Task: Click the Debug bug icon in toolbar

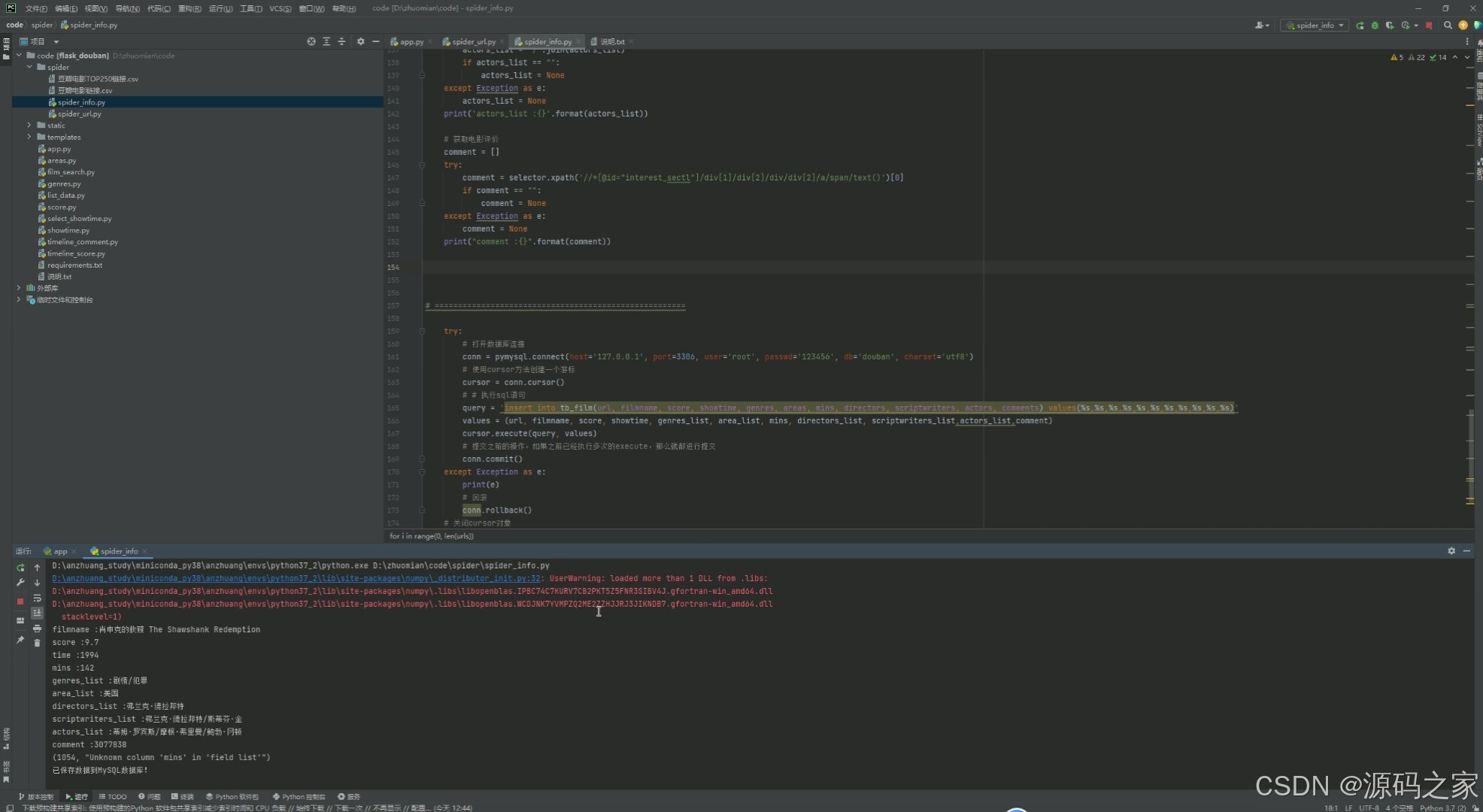Action: click(1375, 25)
